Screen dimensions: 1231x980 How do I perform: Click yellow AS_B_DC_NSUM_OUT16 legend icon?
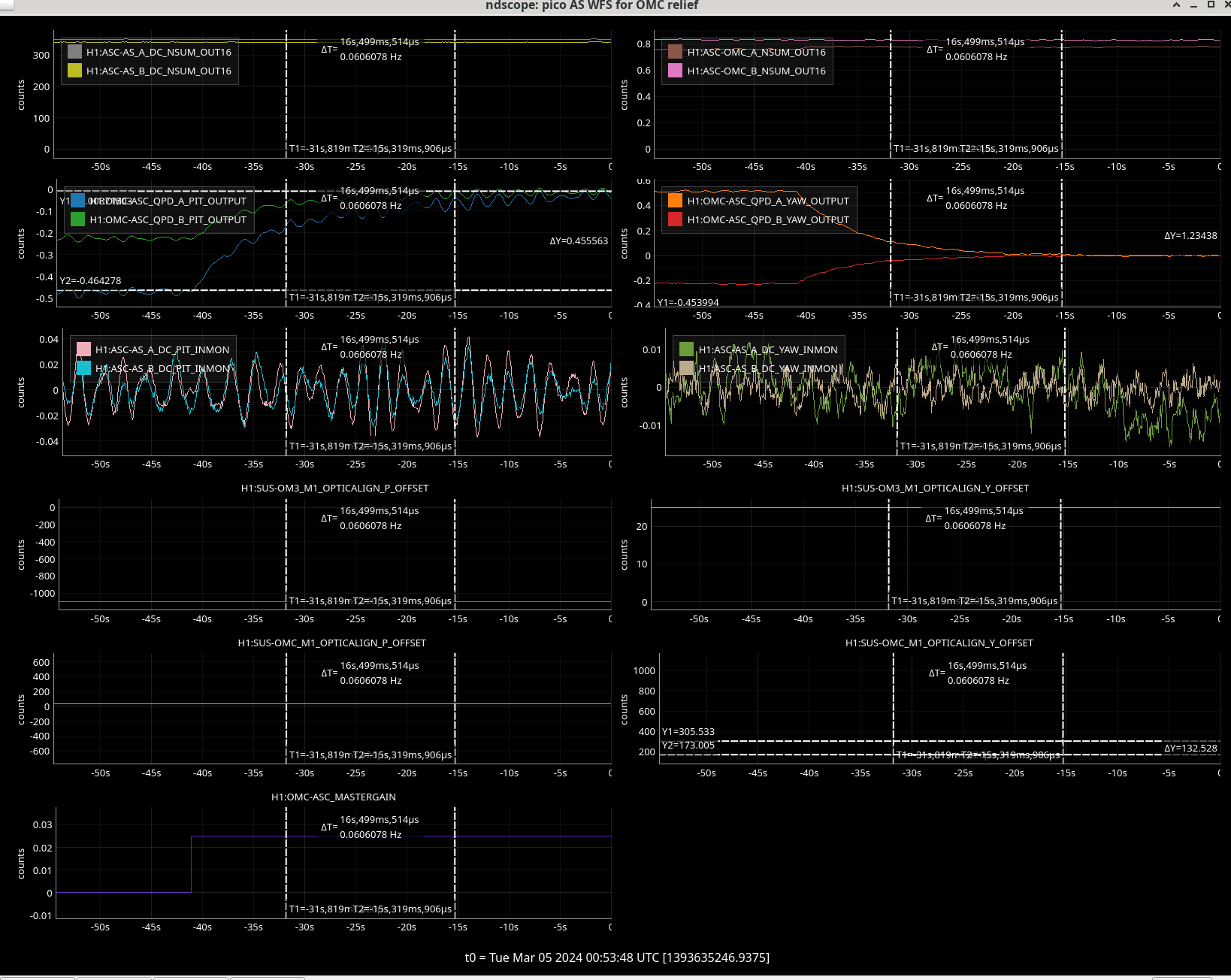point(74,71)
